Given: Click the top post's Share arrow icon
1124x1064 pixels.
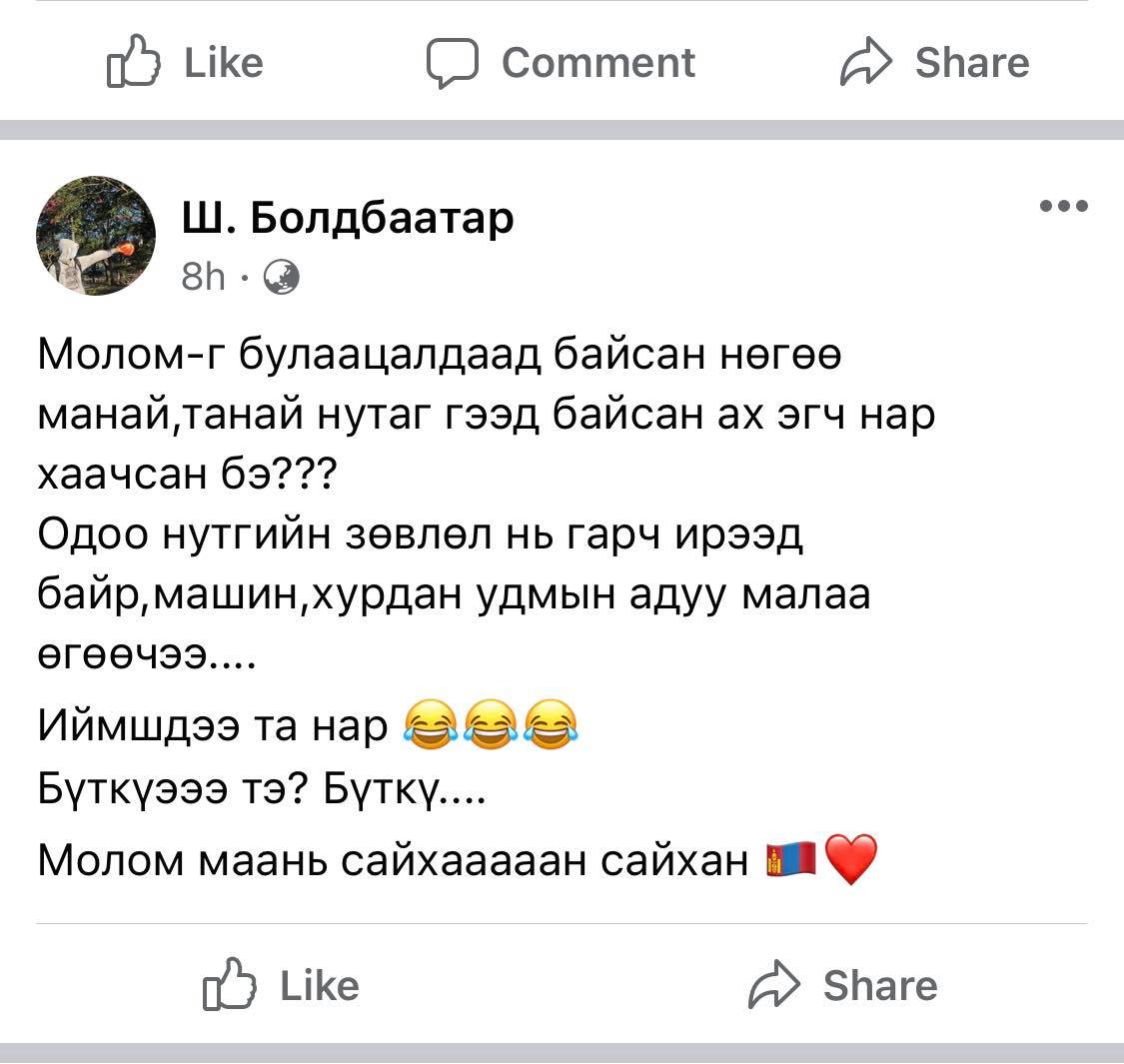Looking at the screenshot, I should (x=864, y=63).
